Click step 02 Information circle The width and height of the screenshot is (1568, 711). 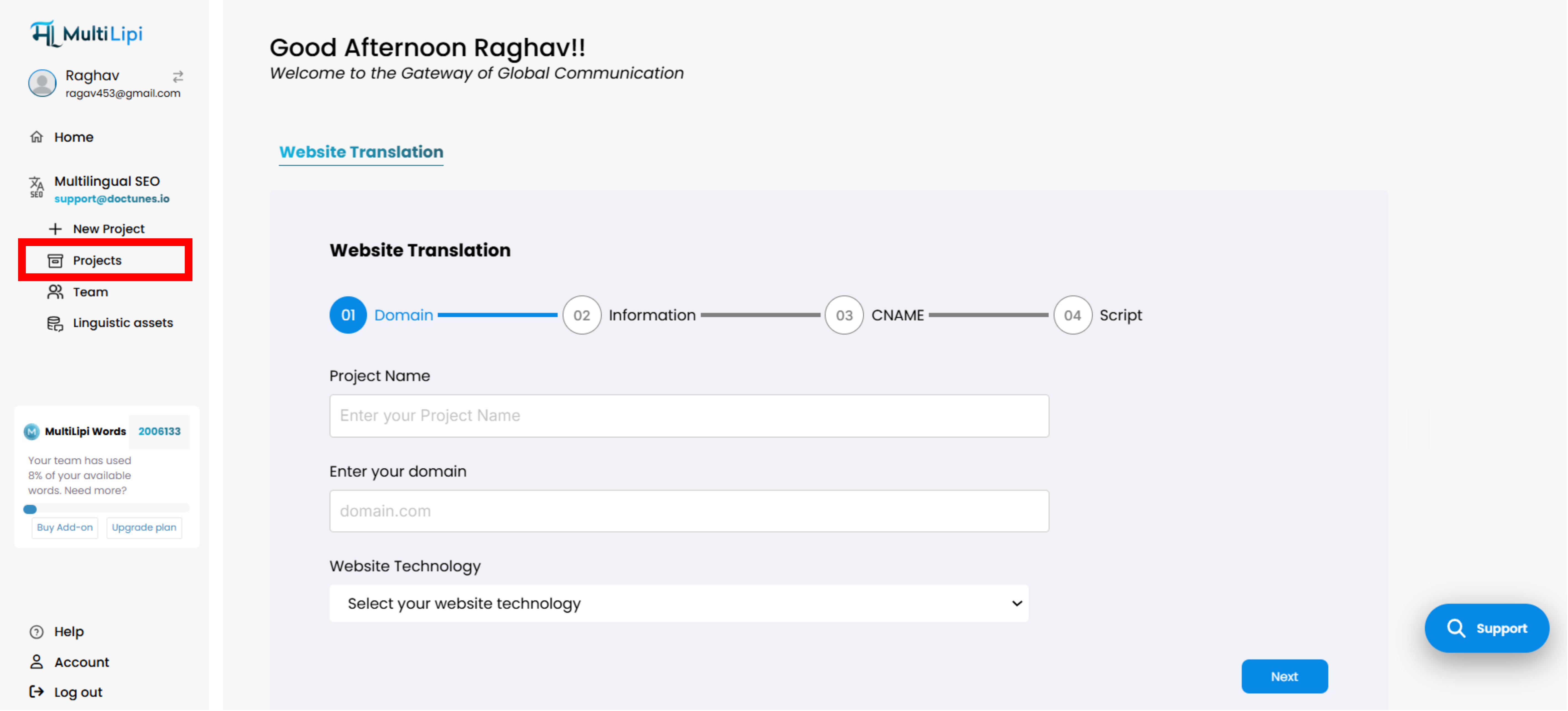point(582,315)
